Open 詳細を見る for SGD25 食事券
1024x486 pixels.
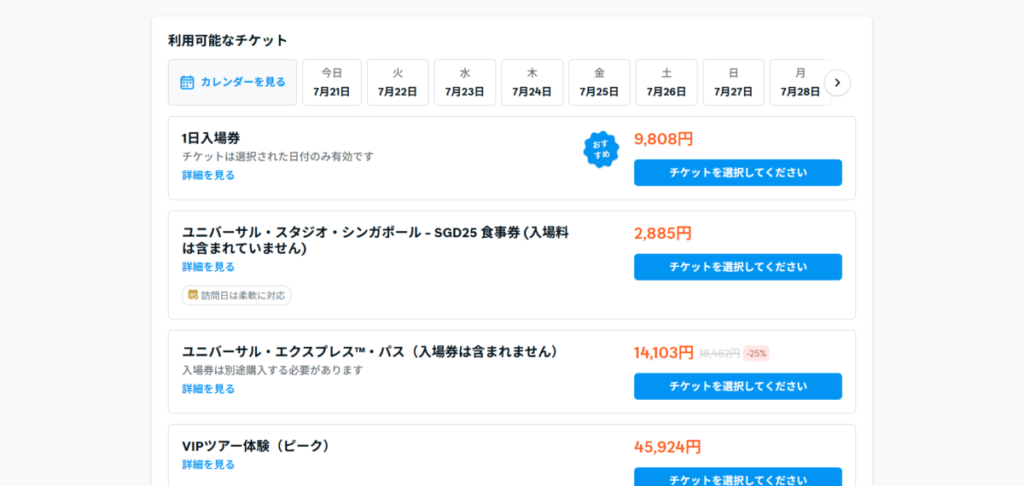point(208,267)
